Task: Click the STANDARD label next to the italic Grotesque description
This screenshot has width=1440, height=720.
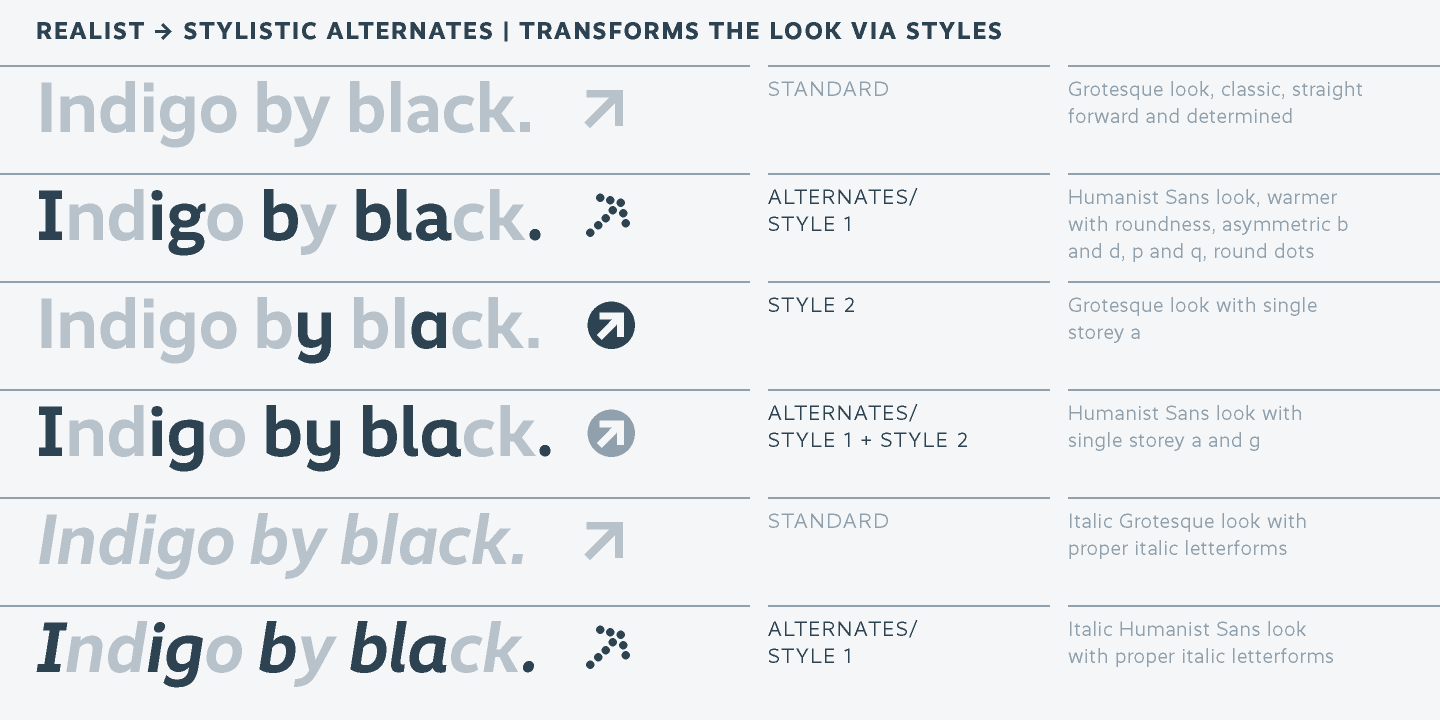Action: [828, 522]
